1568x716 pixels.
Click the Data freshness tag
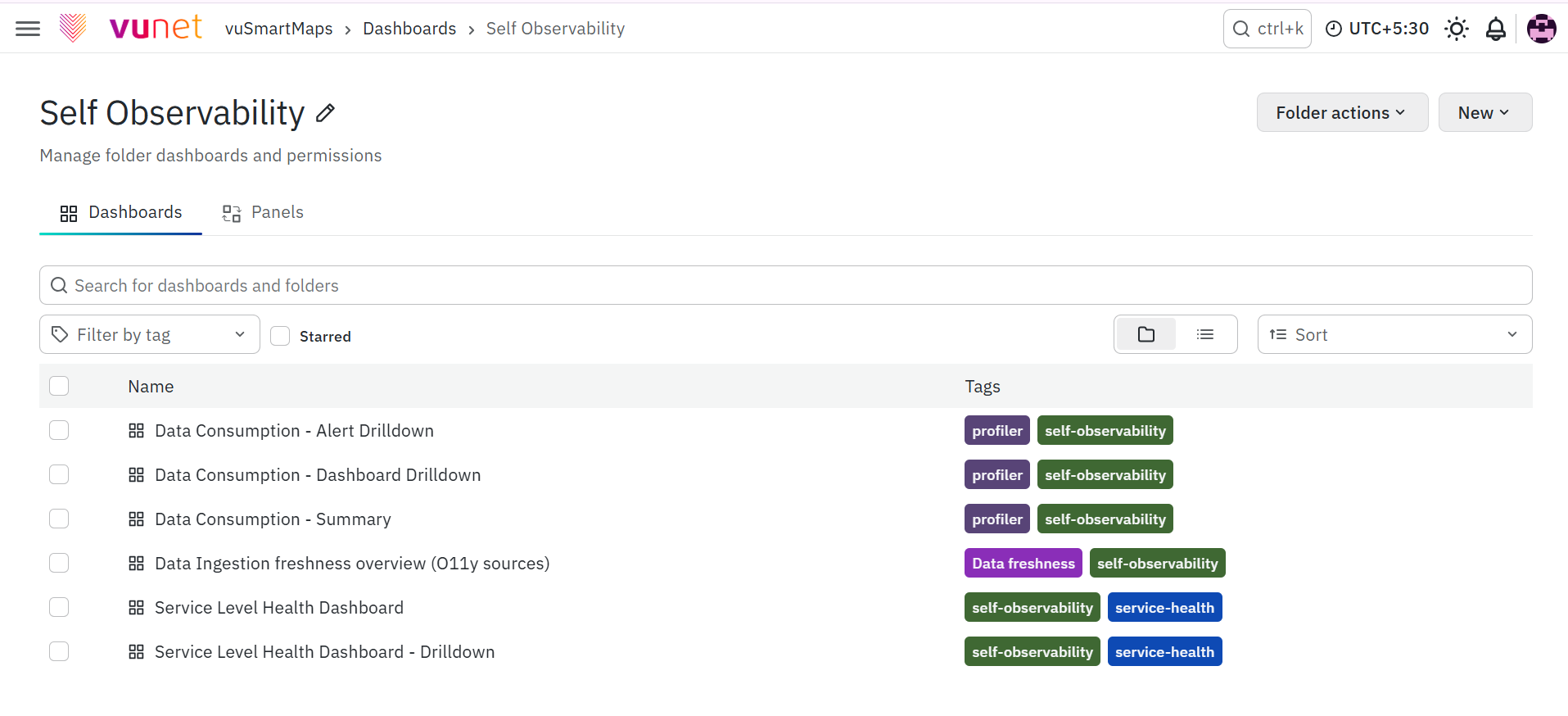pyautogui.click(x=1023, y=563)
